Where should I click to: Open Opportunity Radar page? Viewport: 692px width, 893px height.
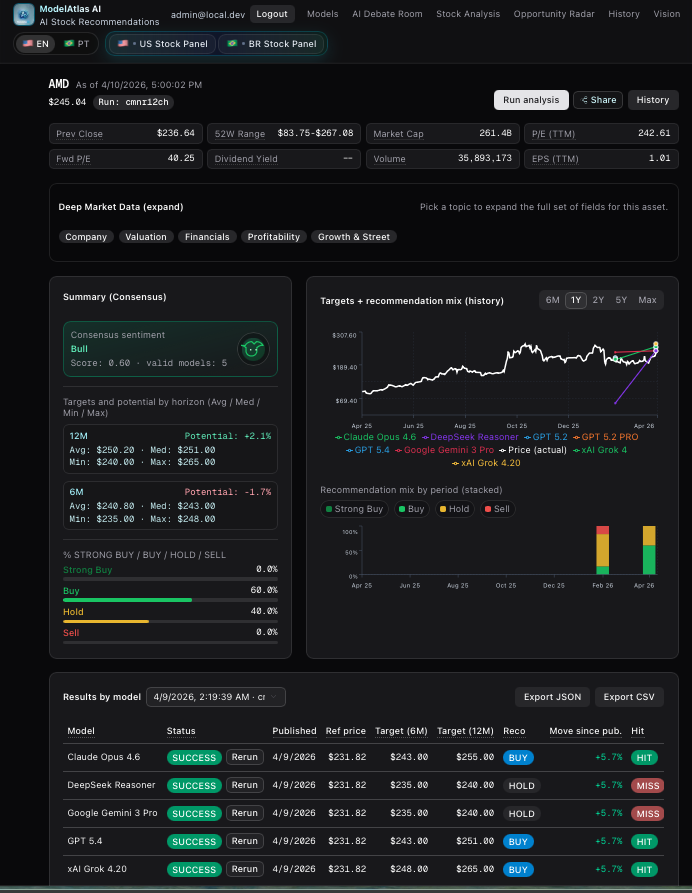(x=554, y=14)
